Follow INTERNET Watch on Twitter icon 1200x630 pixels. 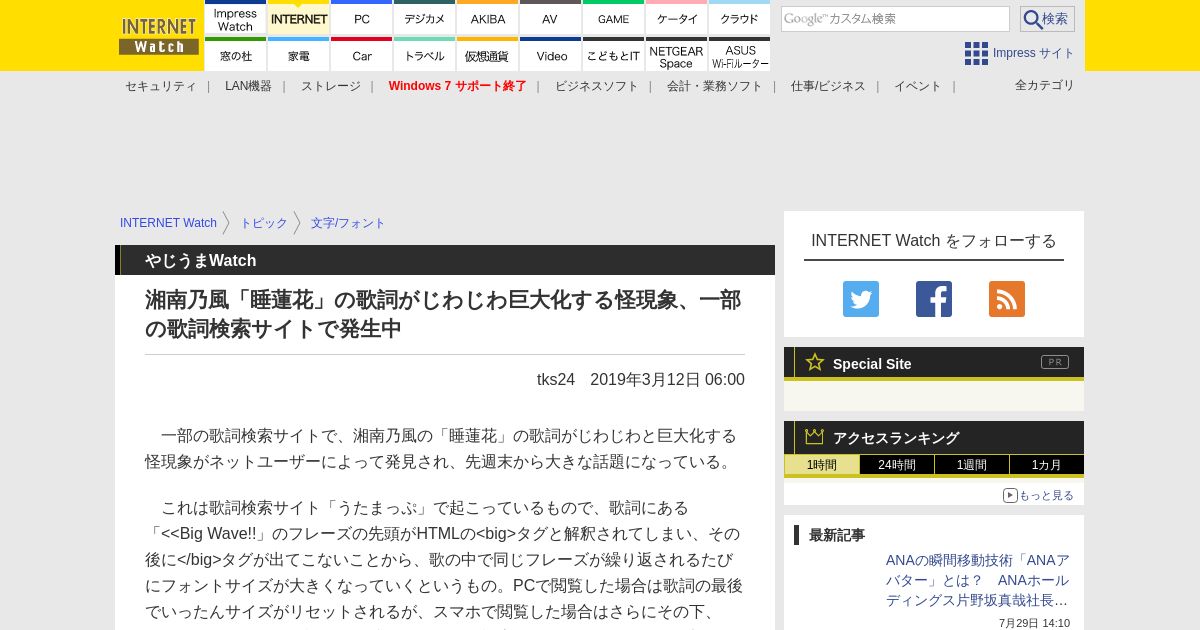[x=861, y=299]
